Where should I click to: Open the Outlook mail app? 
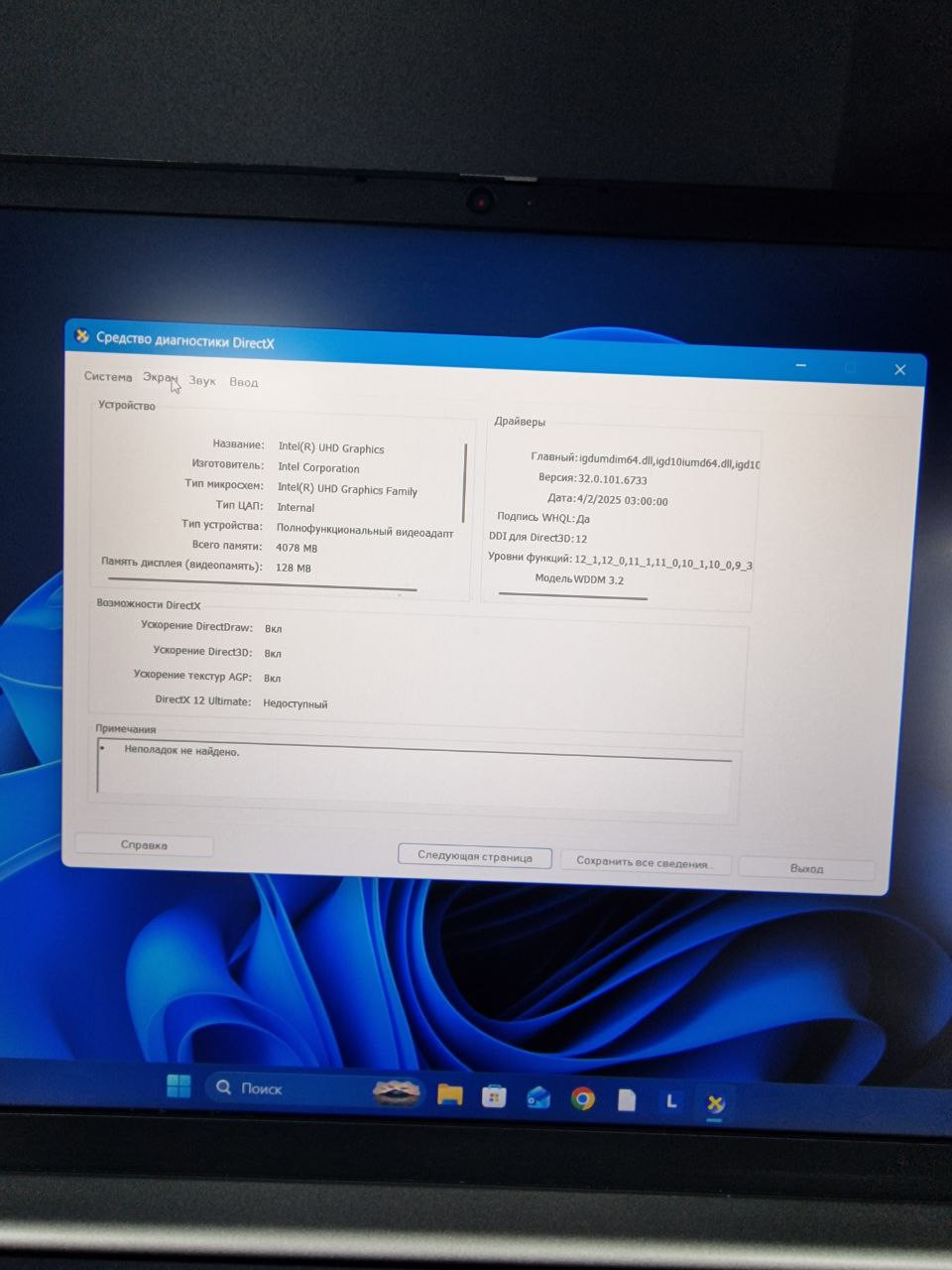pyautogui.click(x=538, y=1097)
